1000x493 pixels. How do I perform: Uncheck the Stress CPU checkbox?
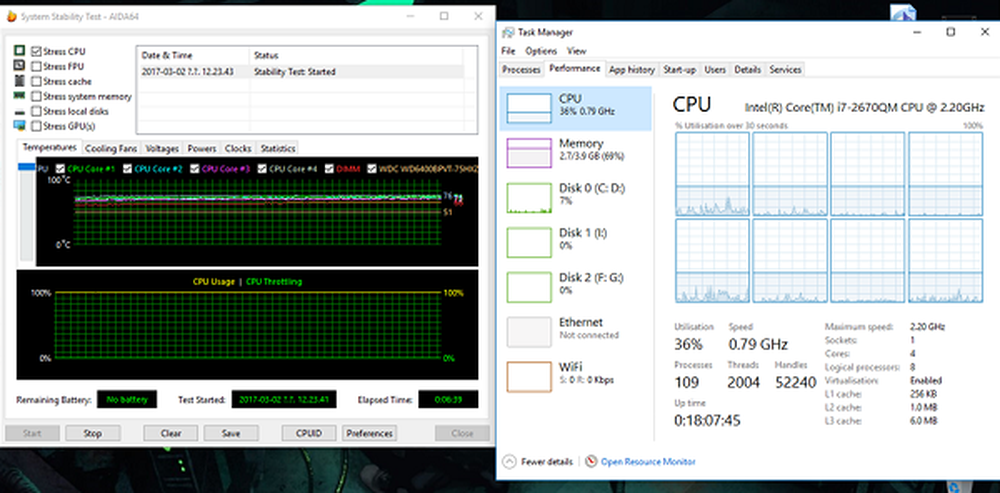(x=36, y=51)
